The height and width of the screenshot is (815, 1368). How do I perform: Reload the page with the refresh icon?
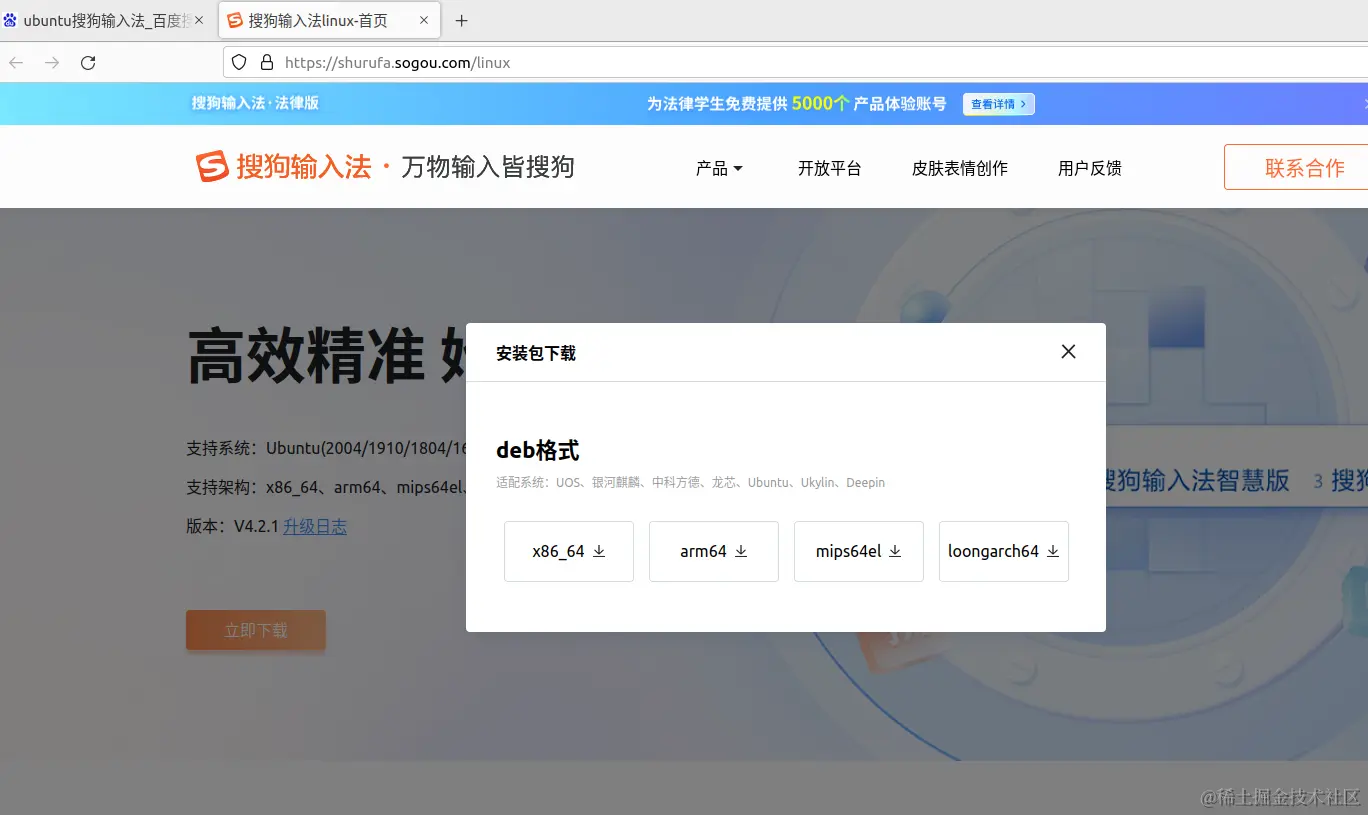click(x=88, y=62)
